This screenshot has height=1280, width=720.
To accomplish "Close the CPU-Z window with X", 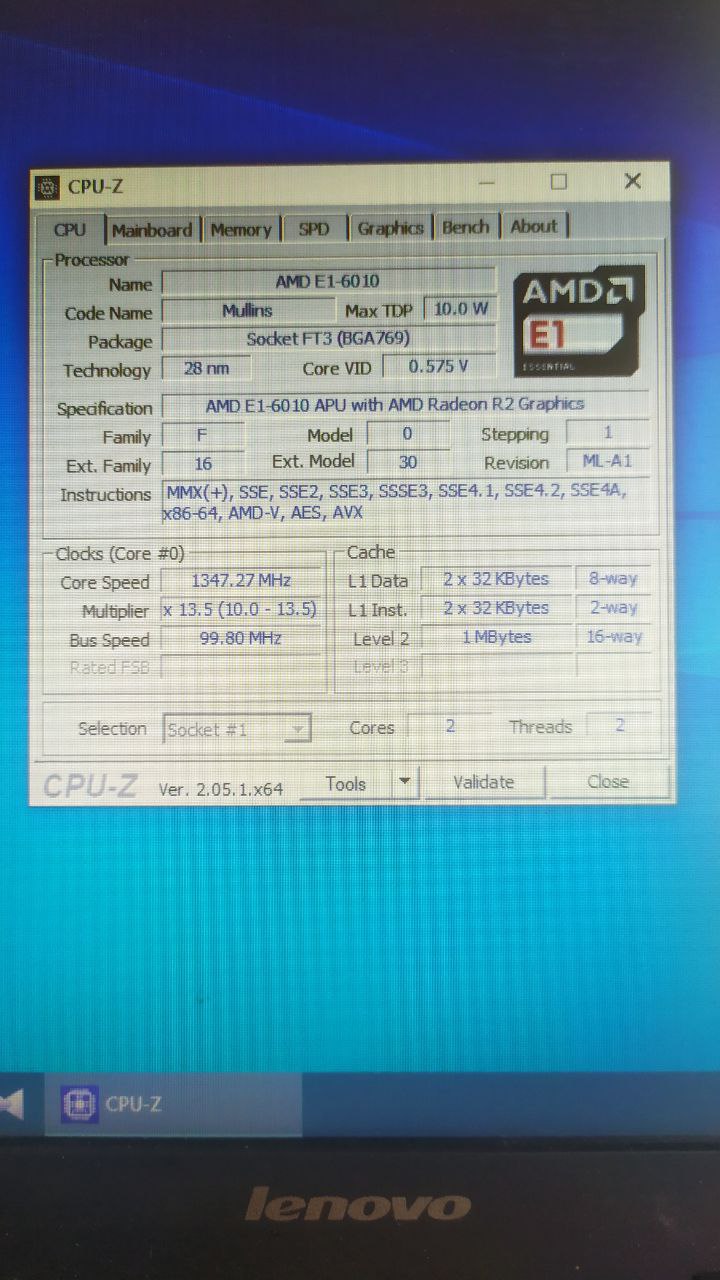I will [x=632, y=180].
